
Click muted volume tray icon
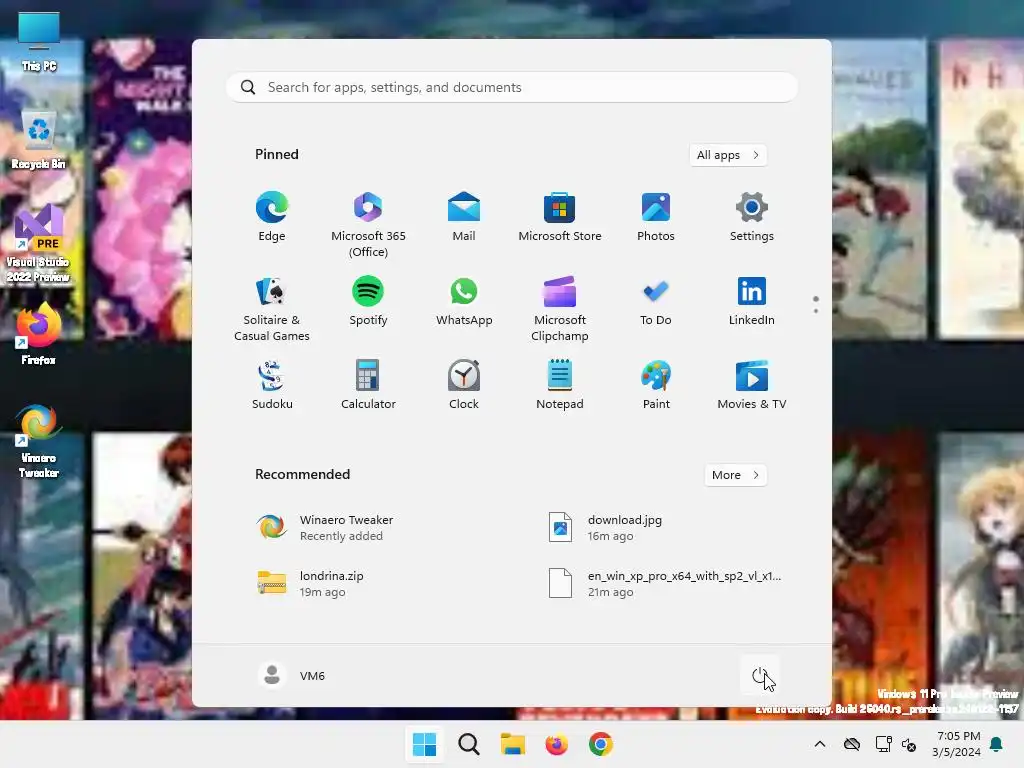click(x=908, y=744)
